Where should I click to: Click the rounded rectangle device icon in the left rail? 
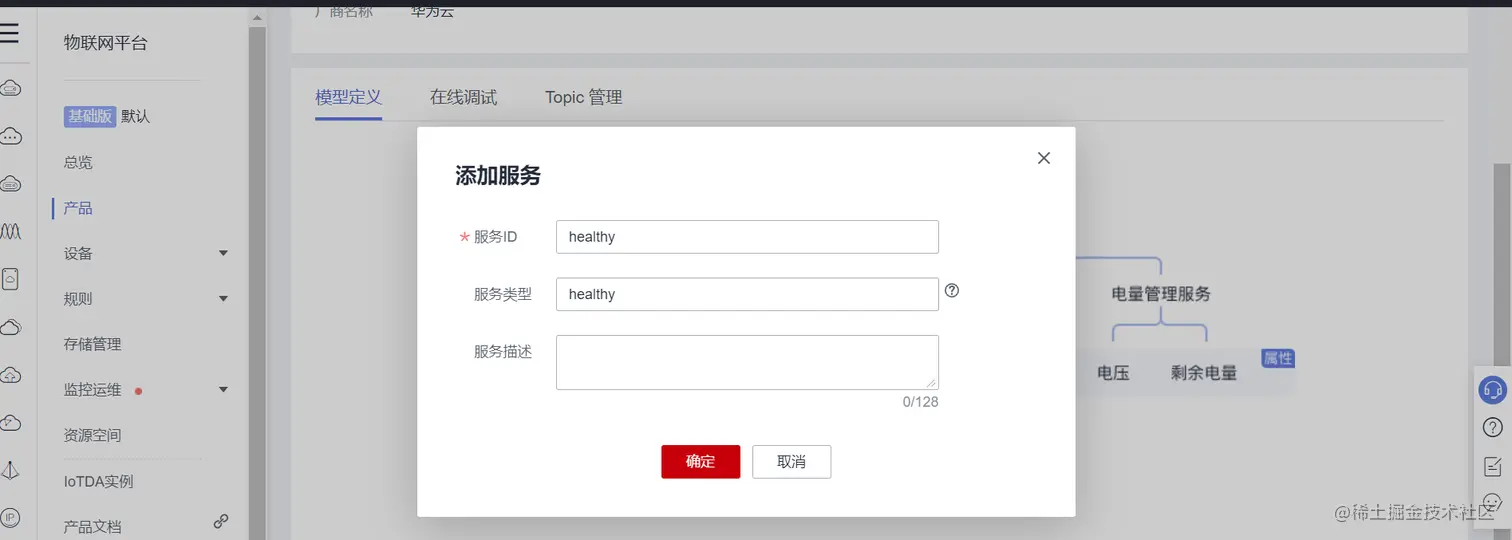(10, 279)
